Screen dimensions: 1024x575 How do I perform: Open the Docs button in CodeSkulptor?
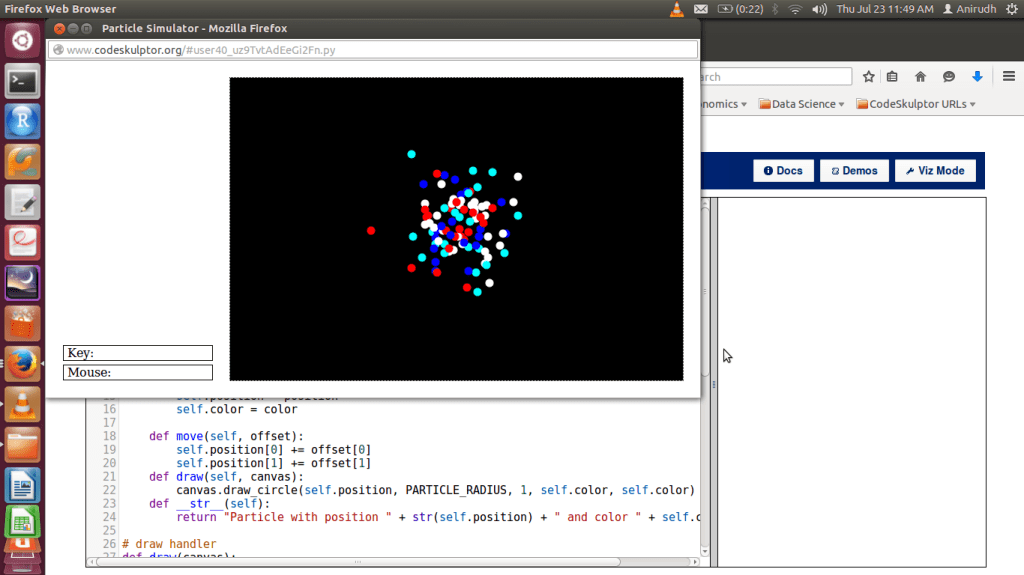click(x=783, y=171)
